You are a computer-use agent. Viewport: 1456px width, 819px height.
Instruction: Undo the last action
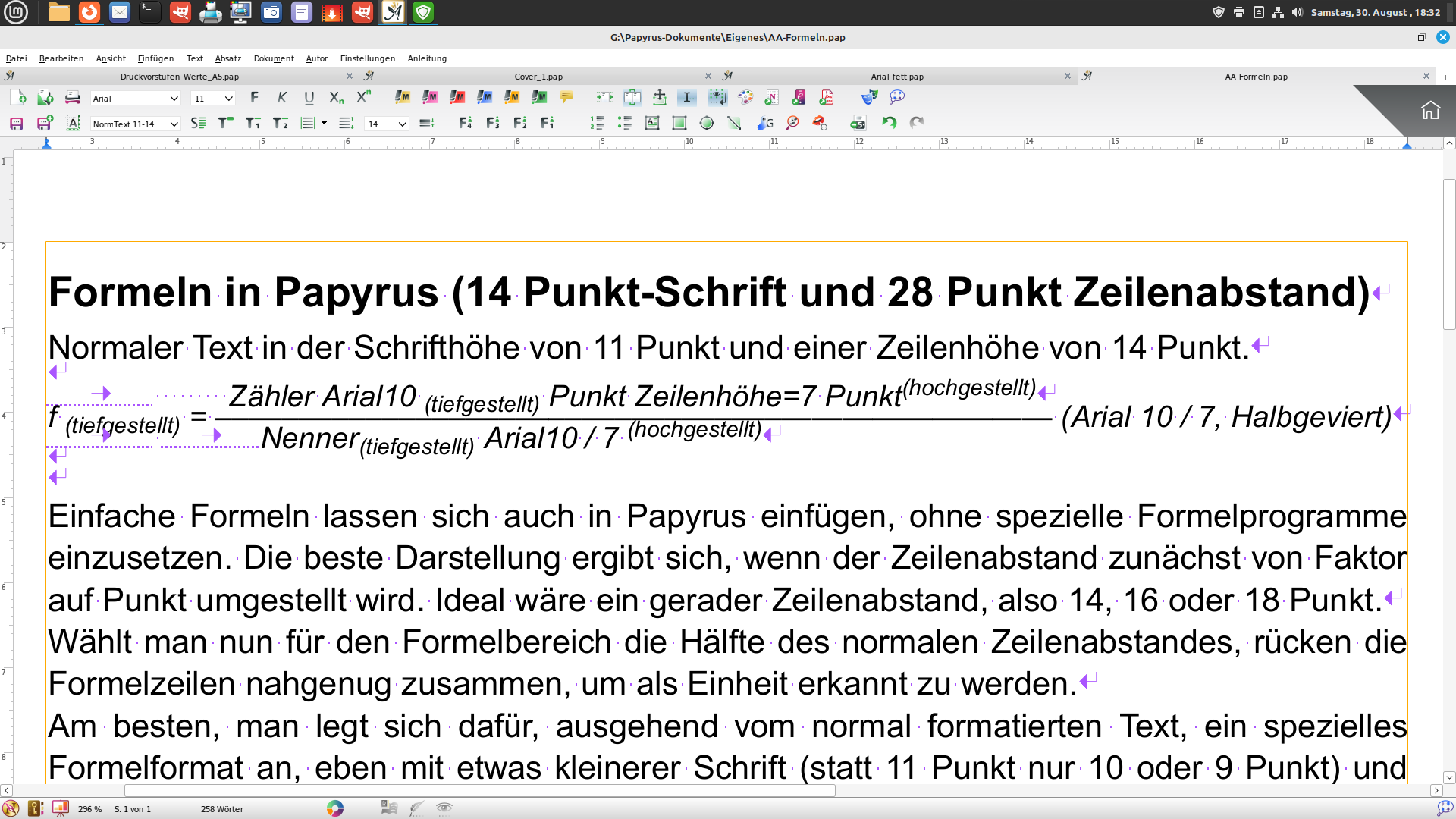[x=889, y=123]
